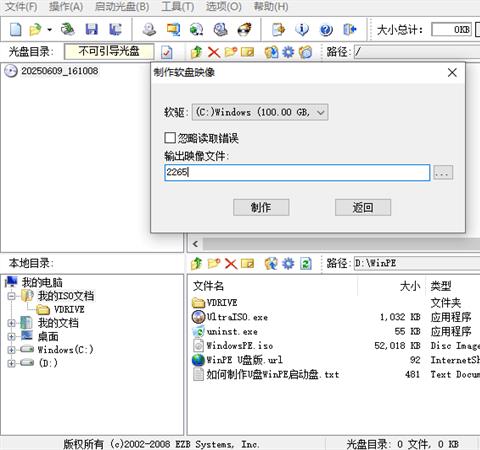Click the boot disc properties icon after 不可引导光盘
480x450 pixels.
tap(167, 52)
